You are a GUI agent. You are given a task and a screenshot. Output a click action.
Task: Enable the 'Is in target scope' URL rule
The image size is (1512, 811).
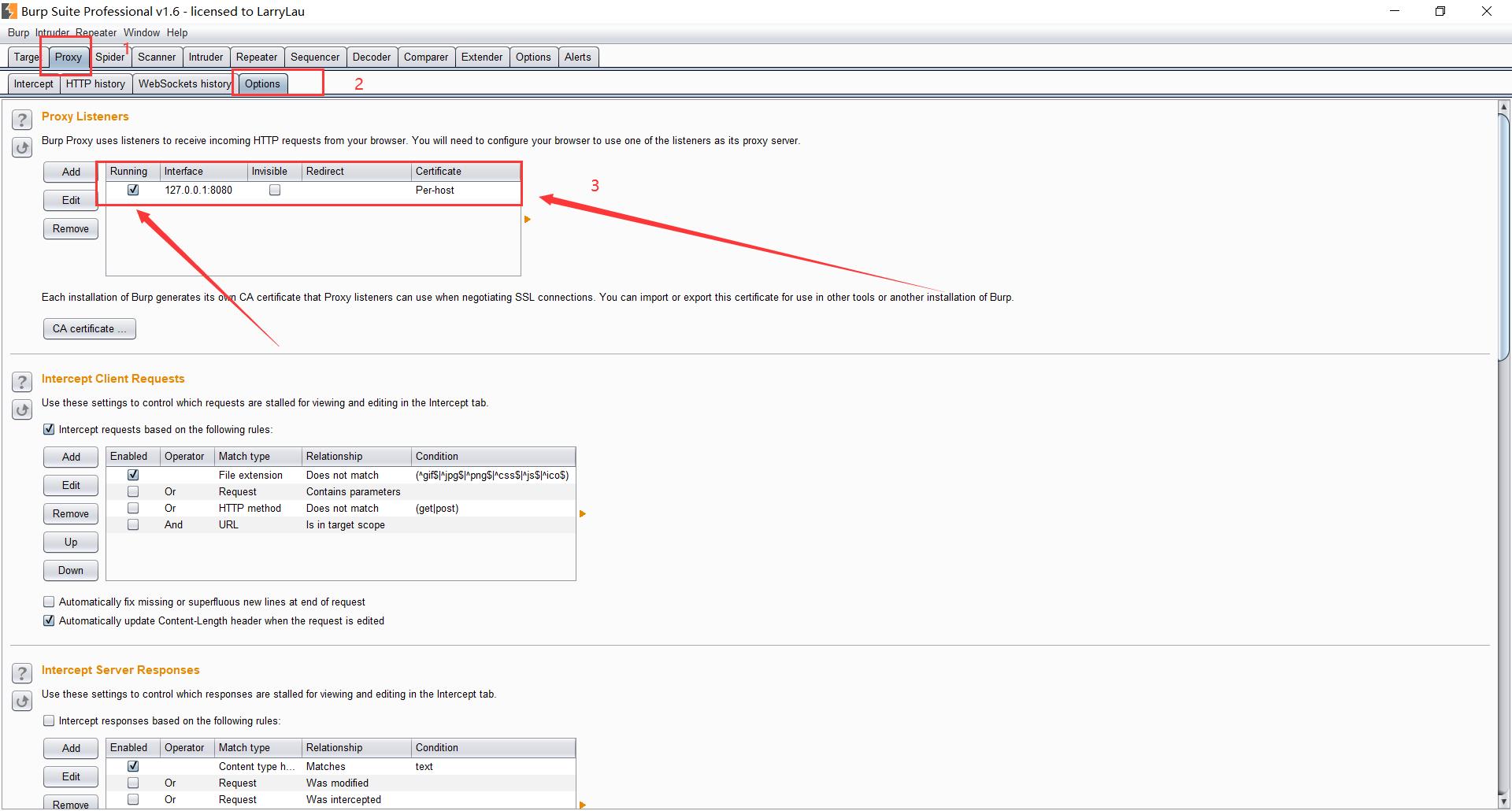[x=133, y=524]
